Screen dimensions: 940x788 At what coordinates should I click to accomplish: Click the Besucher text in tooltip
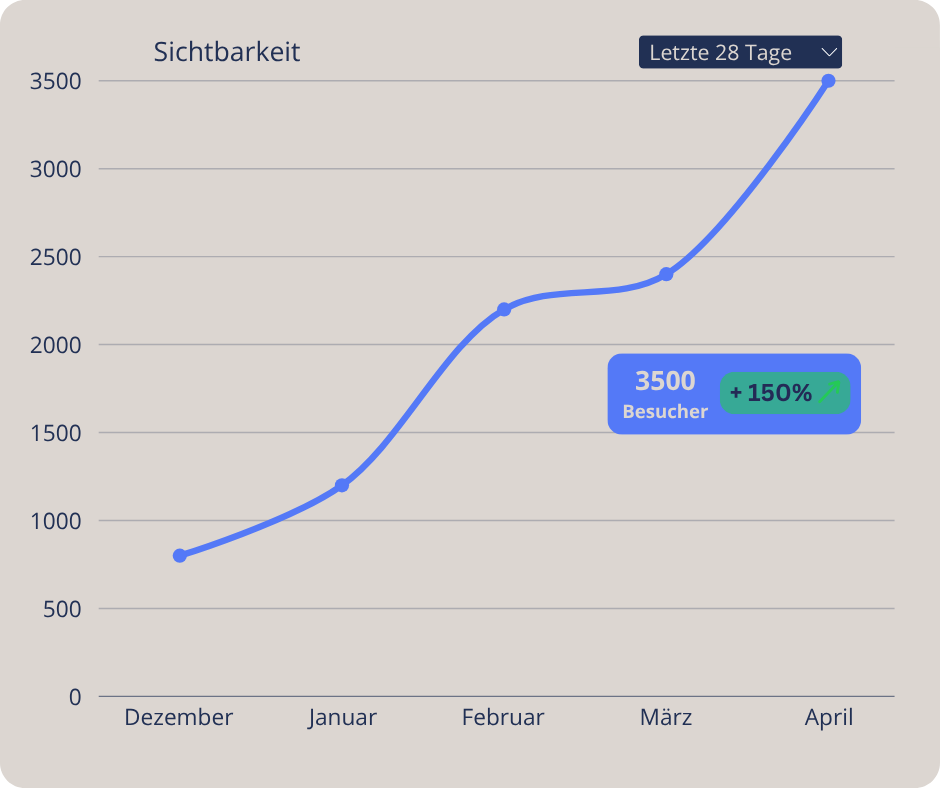point(665,412)
